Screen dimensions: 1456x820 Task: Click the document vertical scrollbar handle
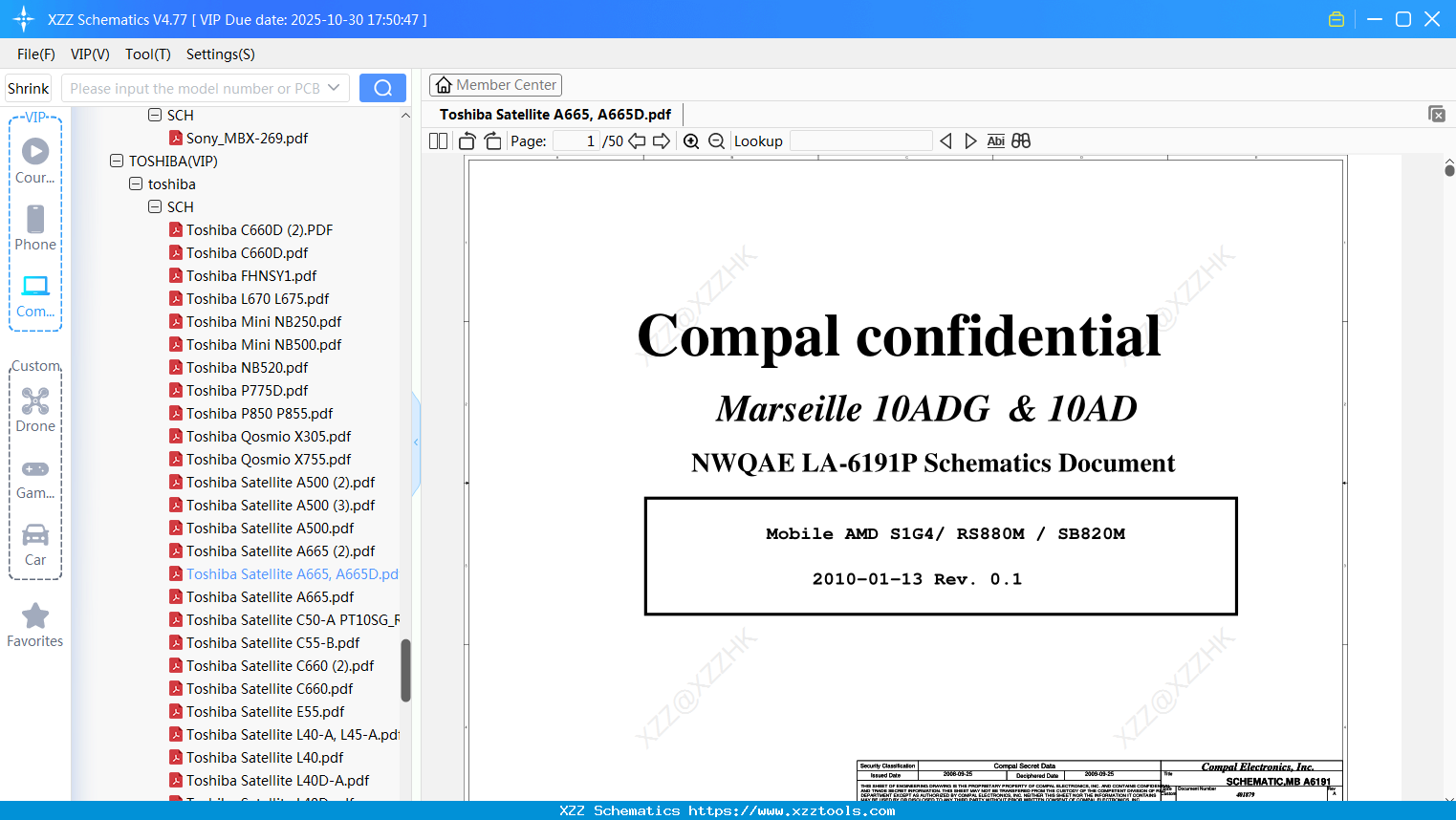pos(1449,169)
